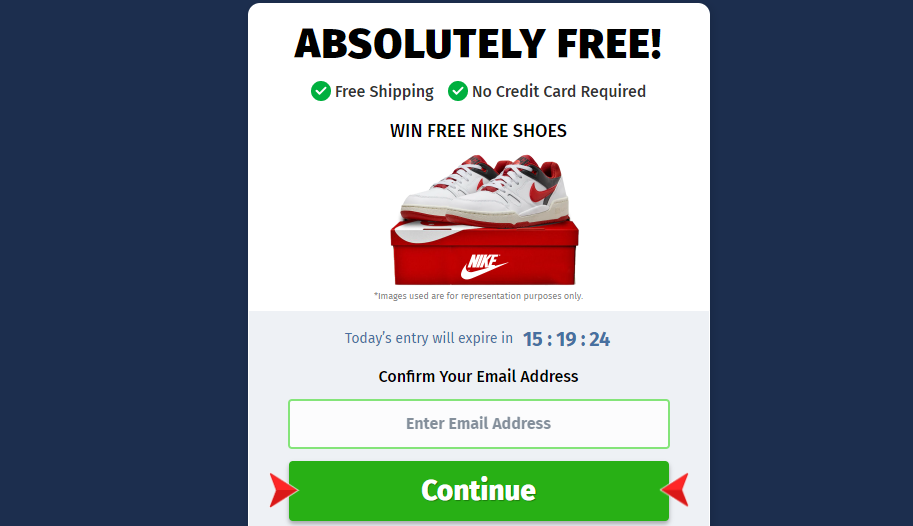Click the sneakers in the product image
913x526 pixels.
[x=484, y=190]
